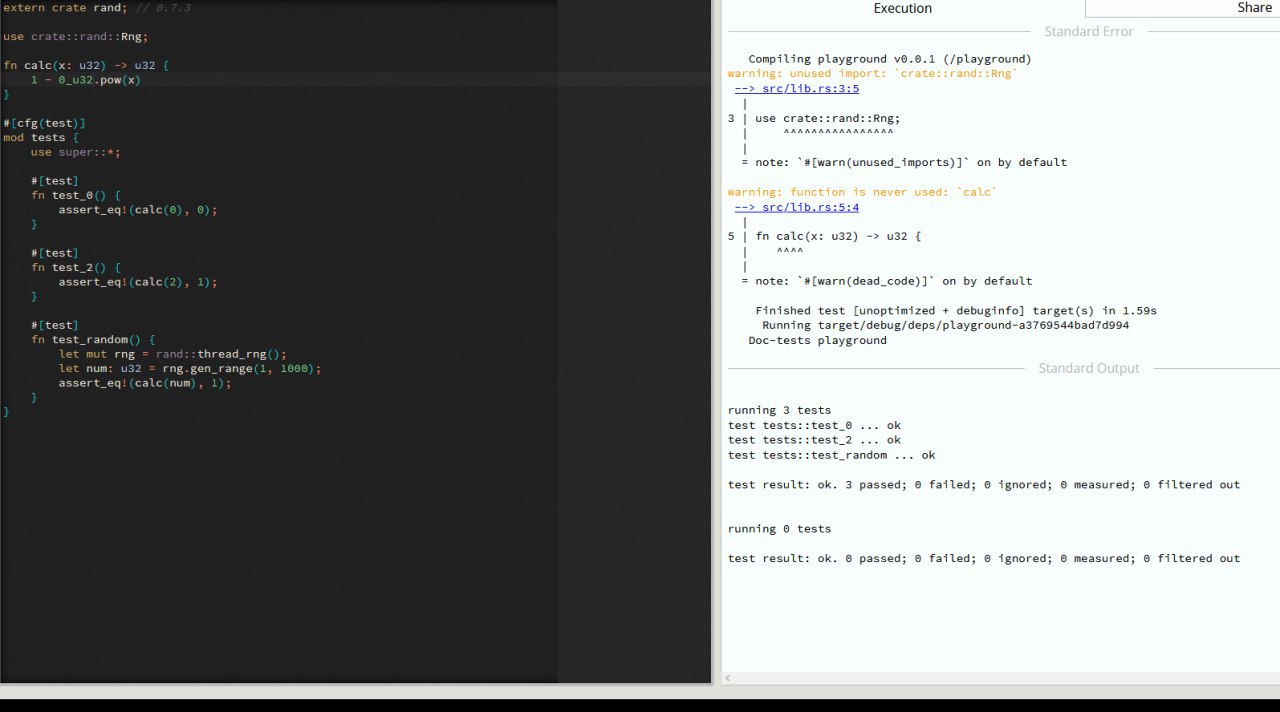Click the 'running 0 tests' output line

pyautogui.click(x=780, y=529)
